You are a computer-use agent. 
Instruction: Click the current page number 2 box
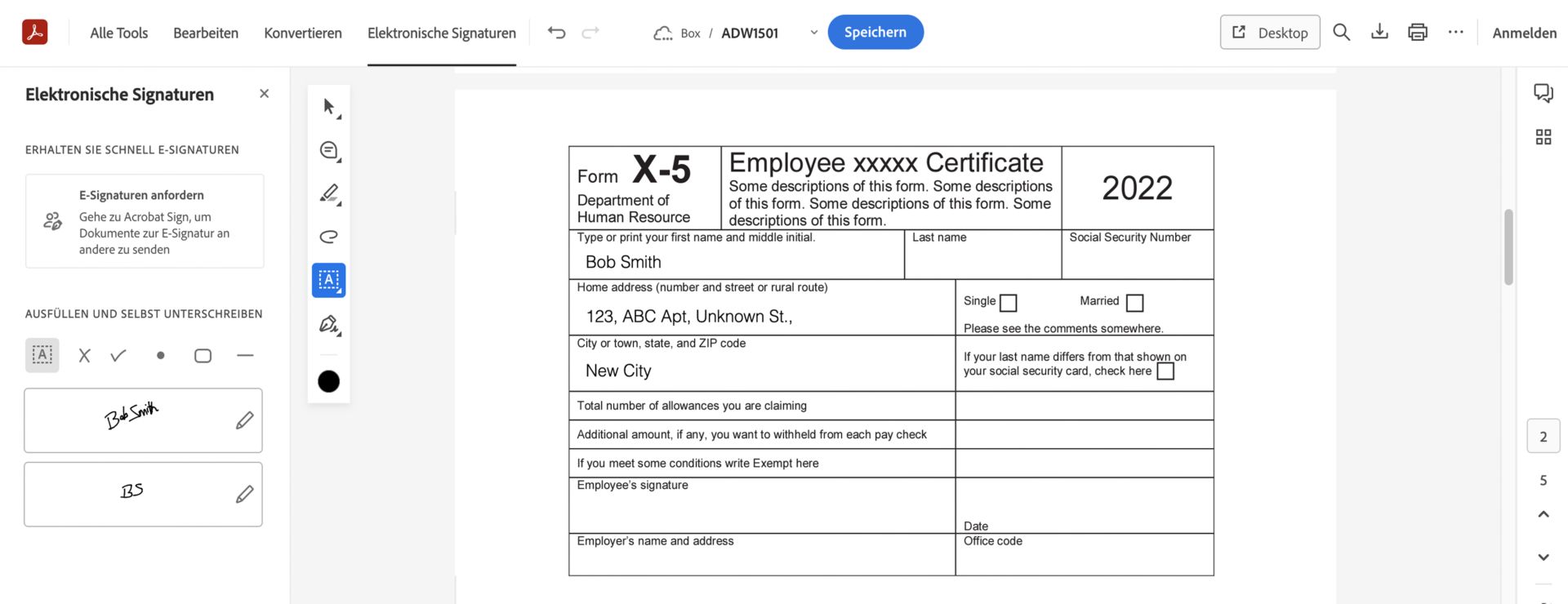coord(1543,437)
